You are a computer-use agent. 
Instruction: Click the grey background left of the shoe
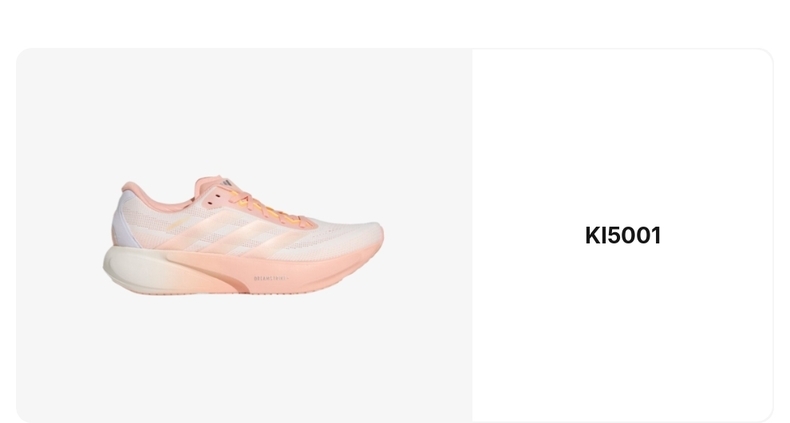pos(58,235)
